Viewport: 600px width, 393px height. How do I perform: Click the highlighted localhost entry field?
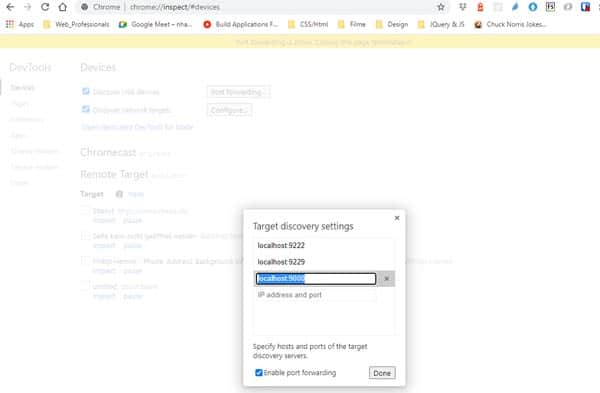(x=316, y=279)
